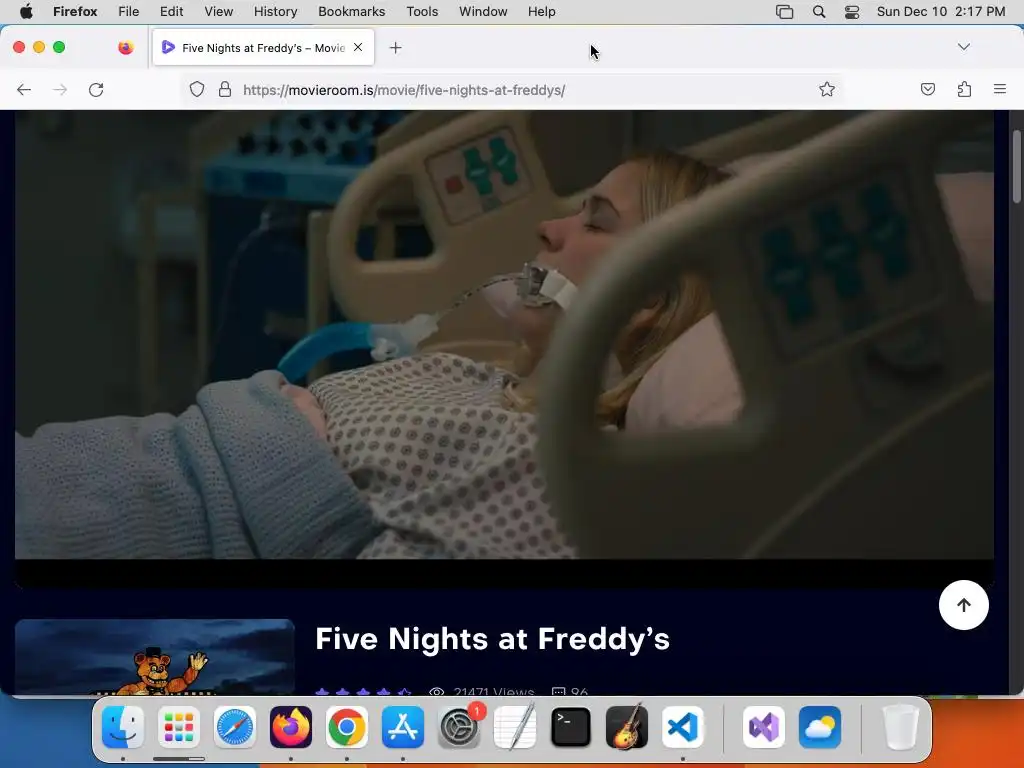The image size is (1024, 768).
Task: Open Finder from the Dock
Action: coord(123,727)
